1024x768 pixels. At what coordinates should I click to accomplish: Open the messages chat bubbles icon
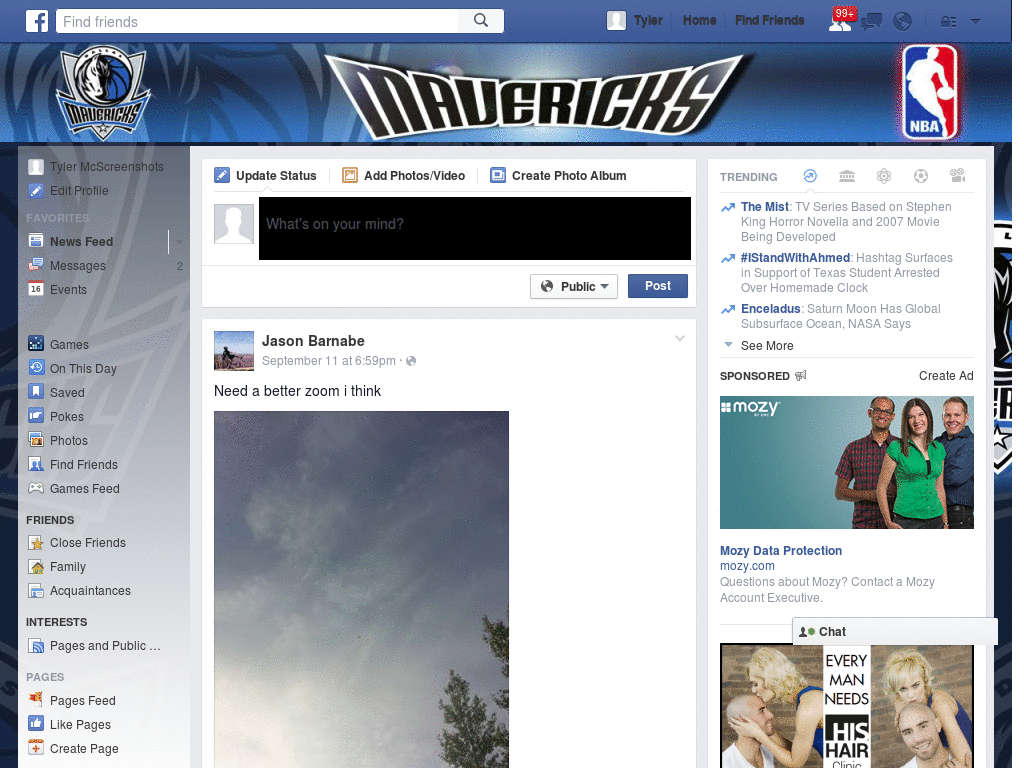click(x=871, y=22)
